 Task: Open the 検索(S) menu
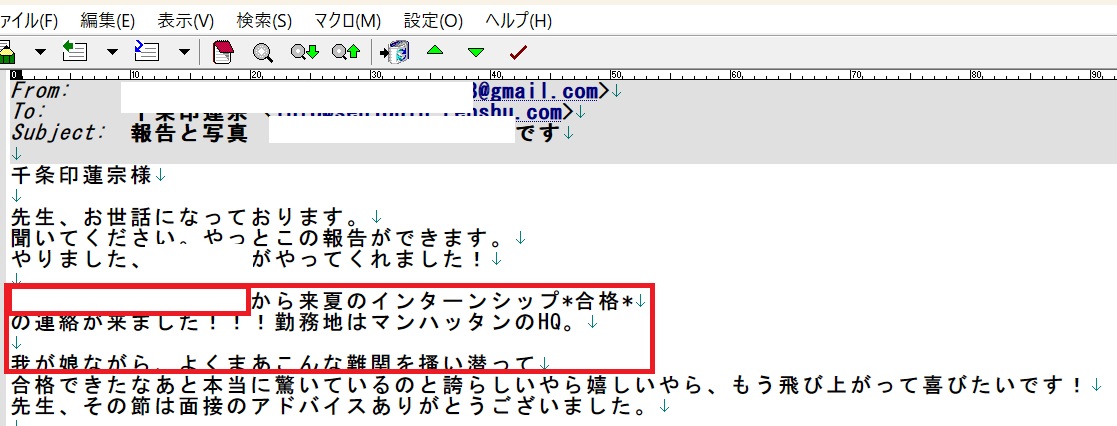click(264, 20)
